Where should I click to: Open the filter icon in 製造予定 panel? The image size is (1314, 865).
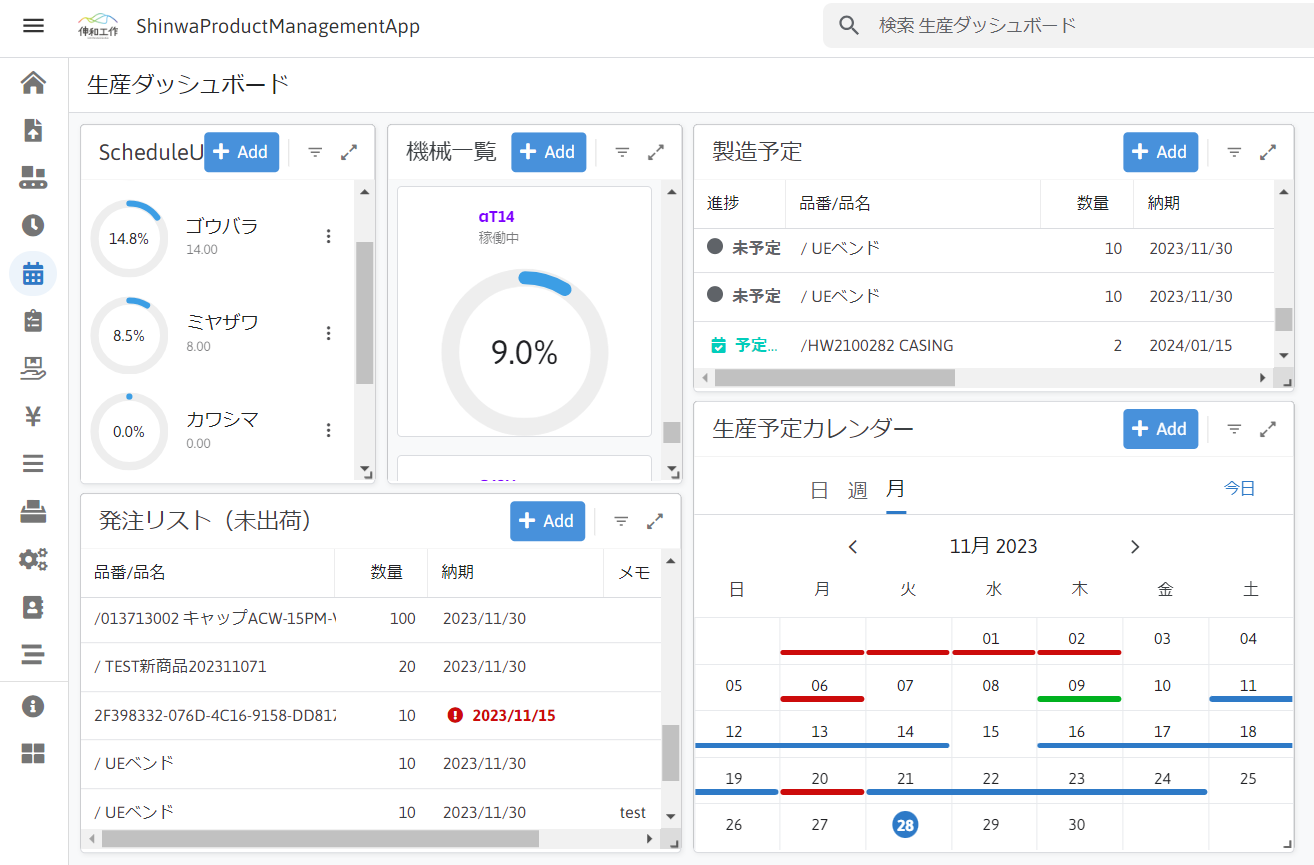point(1234,152)
